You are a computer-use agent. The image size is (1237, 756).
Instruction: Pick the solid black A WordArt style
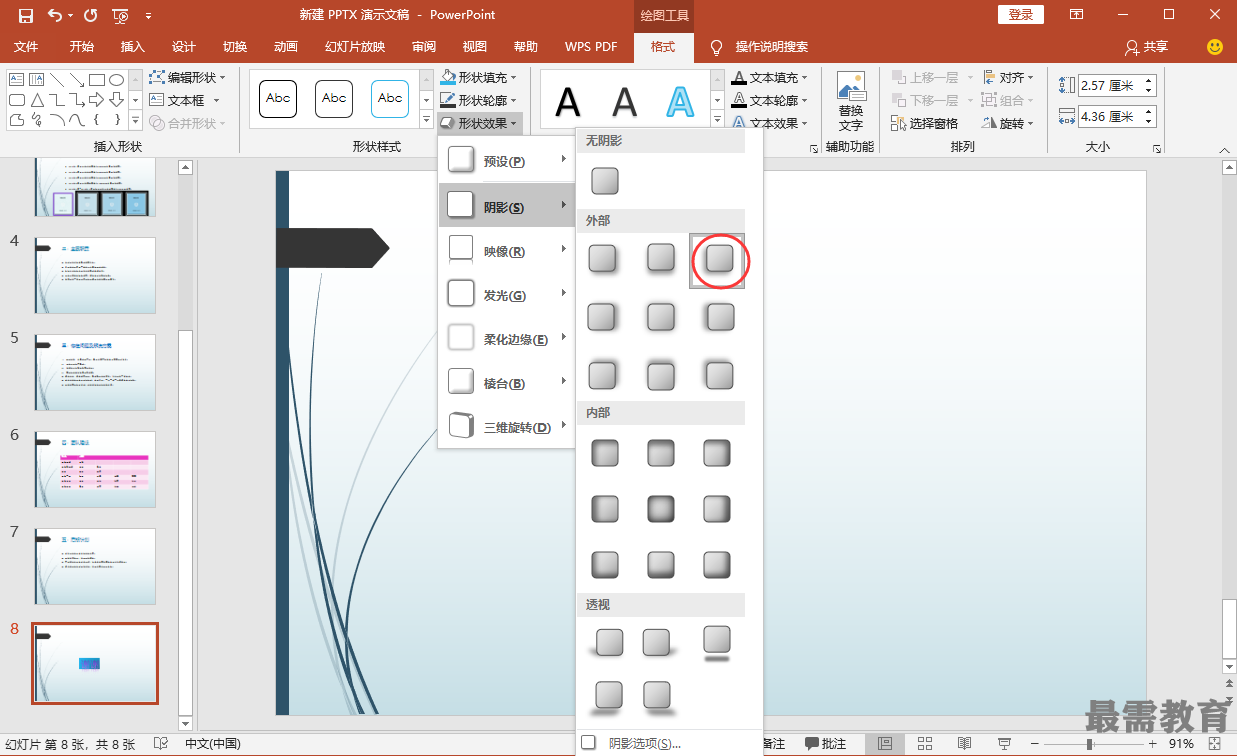568,101
